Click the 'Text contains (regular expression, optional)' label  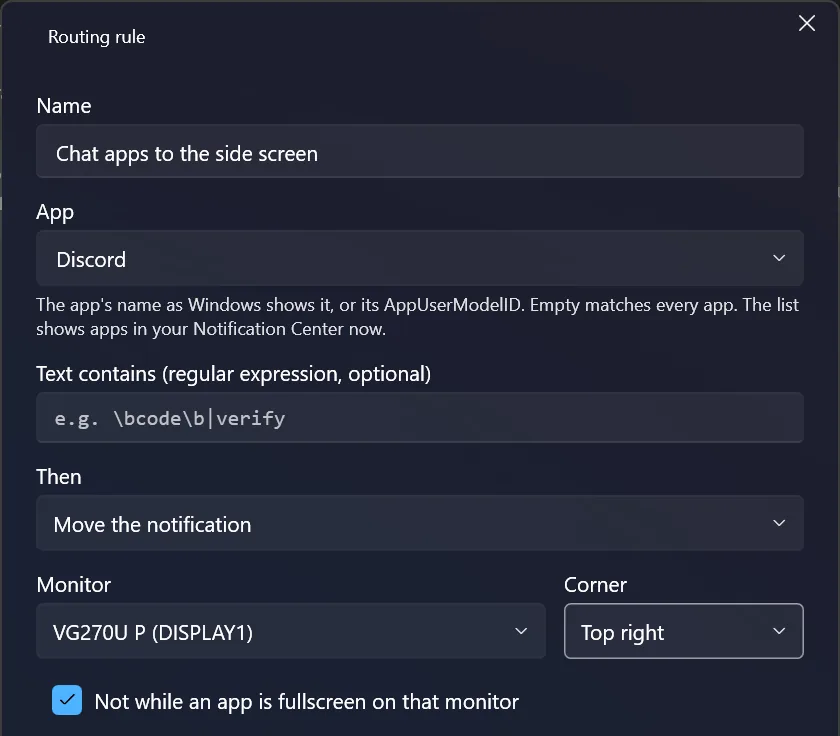tap(234, 374)
